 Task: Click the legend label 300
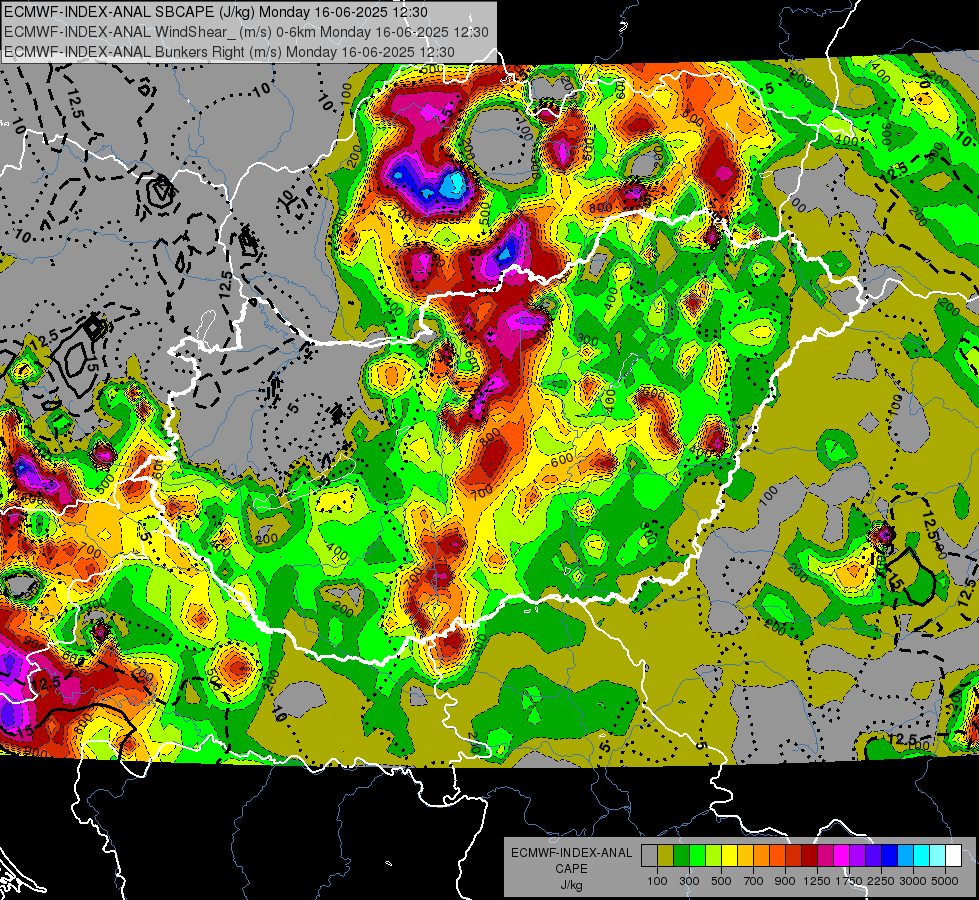pos(689,881)
